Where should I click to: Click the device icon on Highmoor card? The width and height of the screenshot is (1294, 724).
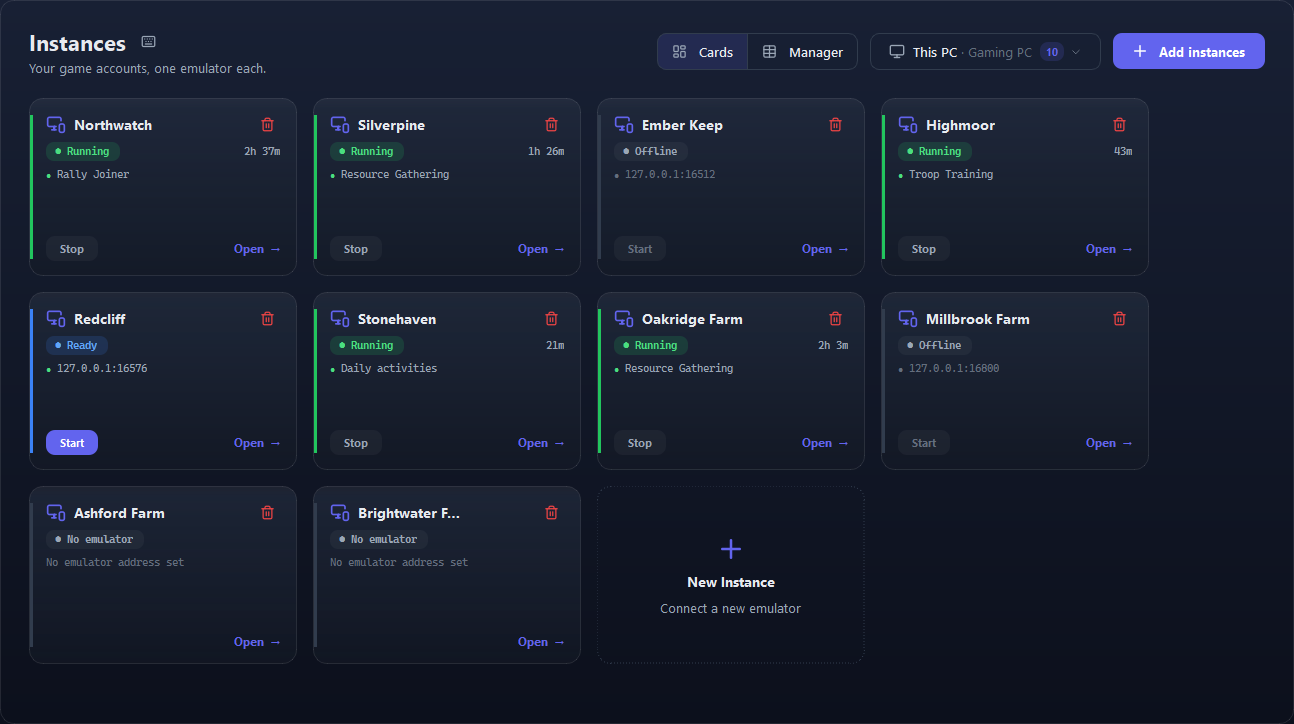(x=908, y=125)
